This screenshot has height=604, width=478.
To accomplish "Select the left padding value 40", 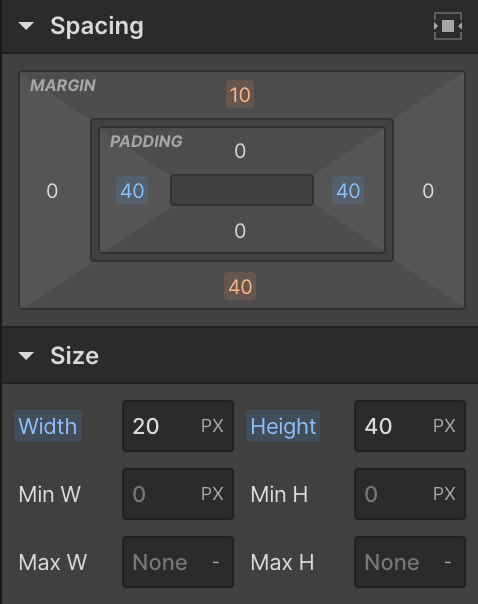I will (x=132, y=190).
